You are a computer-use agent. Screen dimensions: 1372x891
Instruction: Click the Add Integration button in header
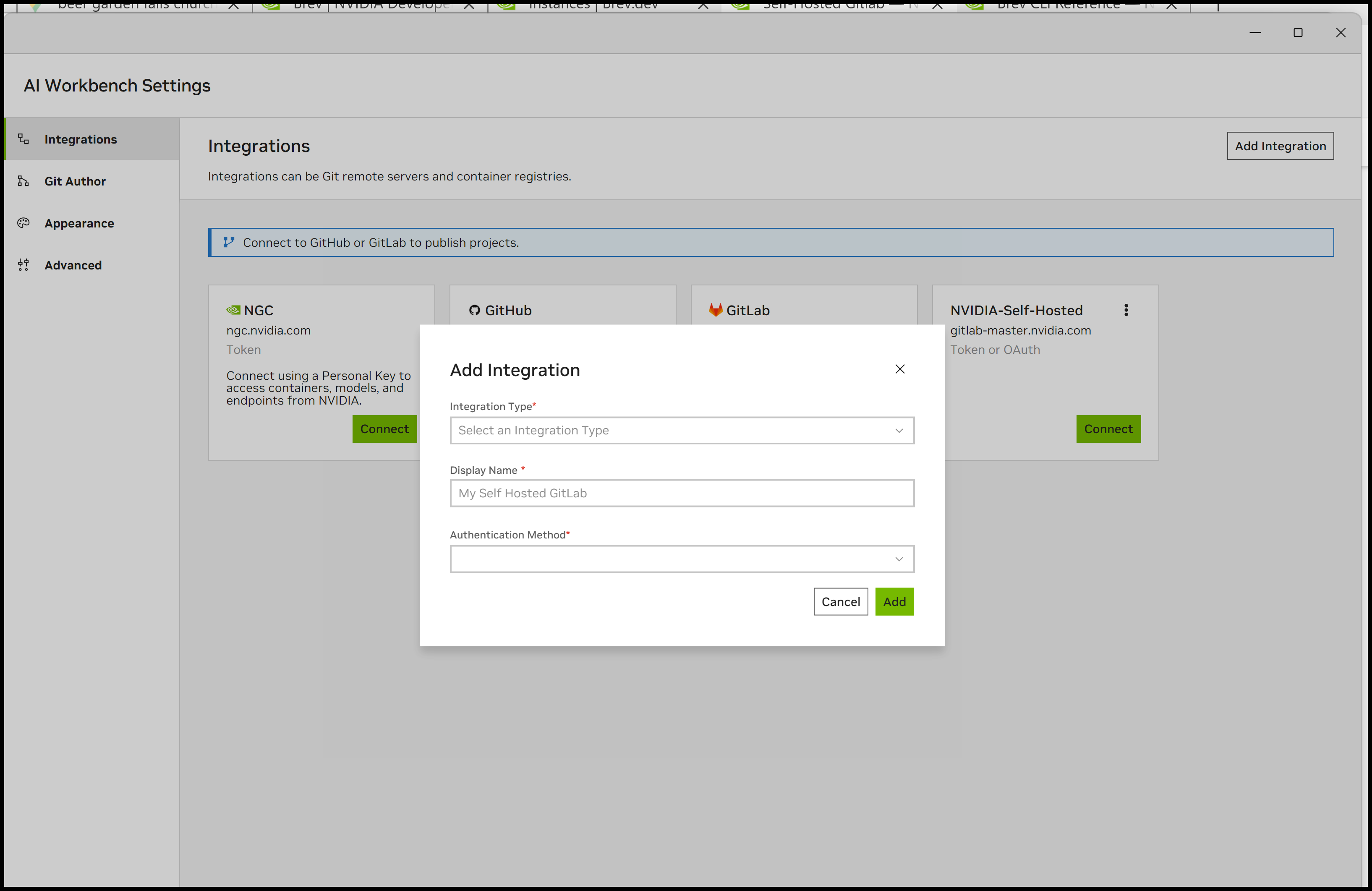click(x=1280, y=146)
